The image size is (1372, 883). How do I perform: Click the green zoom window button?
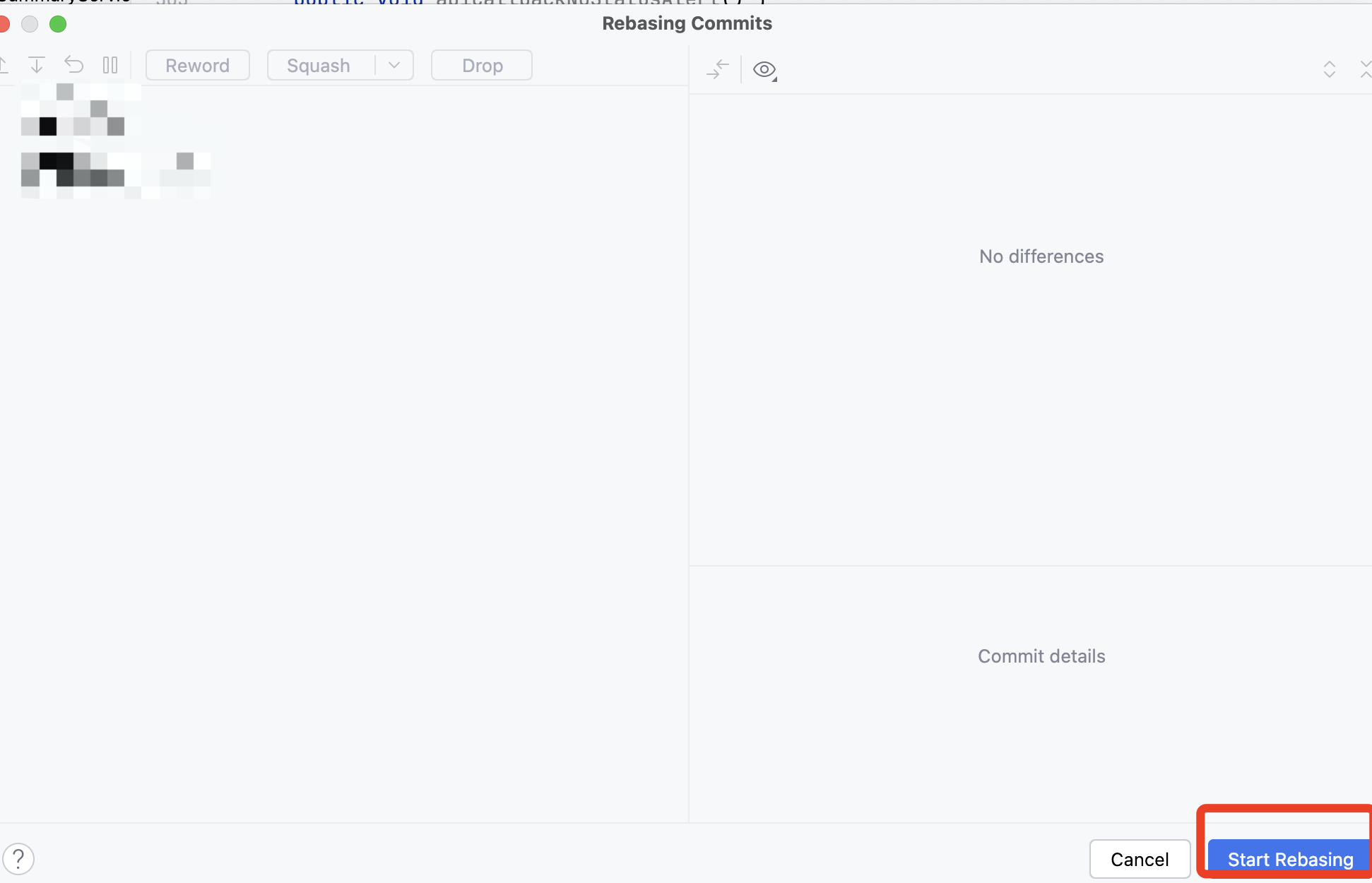58,24
